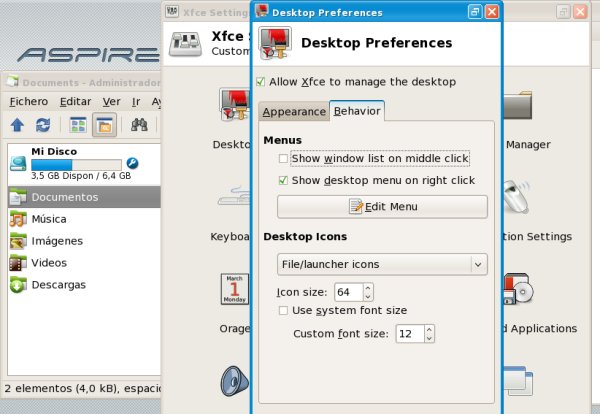Click the wrench icon beside Mi Disco
600x414 pixels.
pyautogui.click(x=132, y=163)
